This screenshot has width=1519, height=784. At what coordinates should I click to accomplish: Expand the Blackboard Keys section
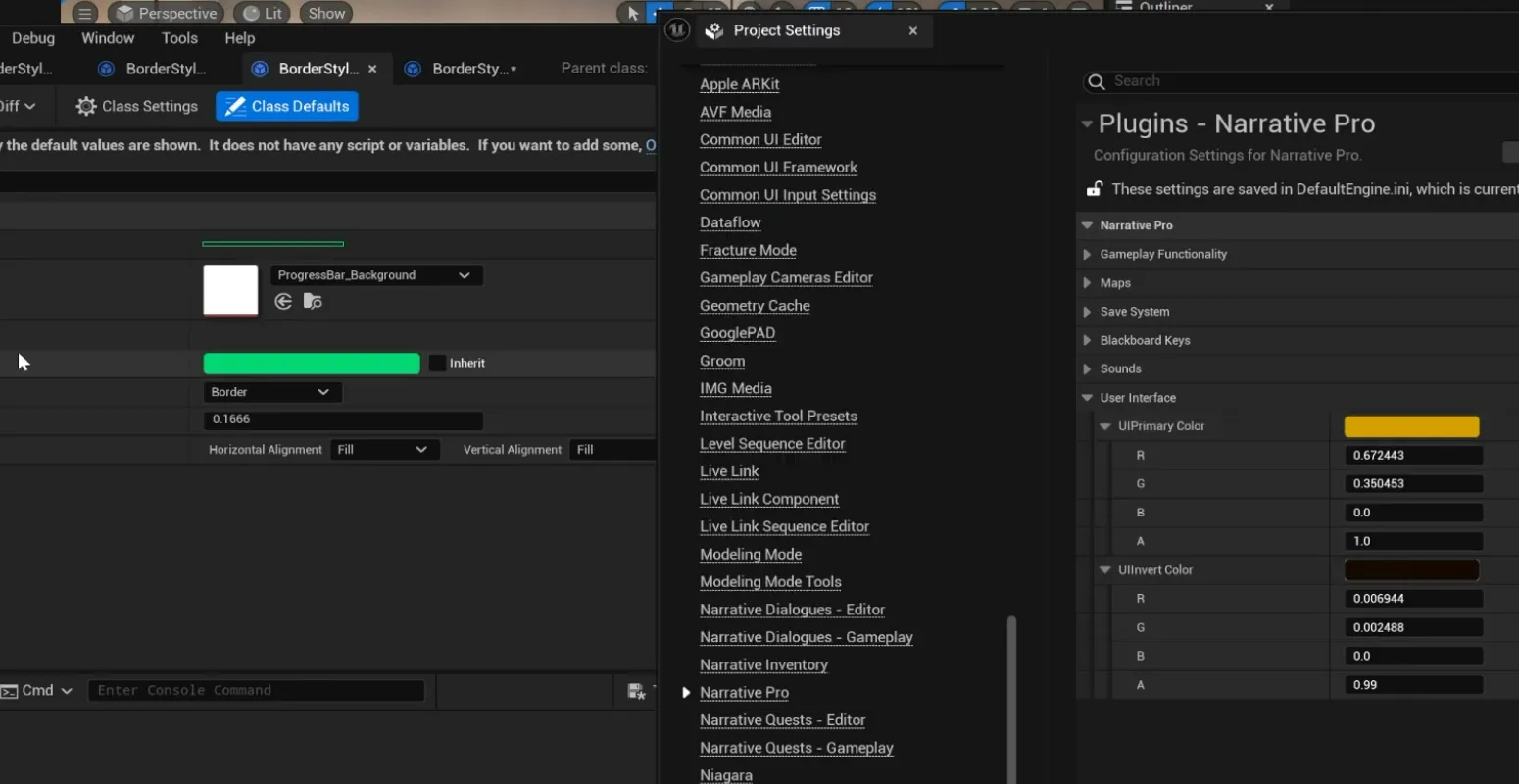pos(1087,341)
